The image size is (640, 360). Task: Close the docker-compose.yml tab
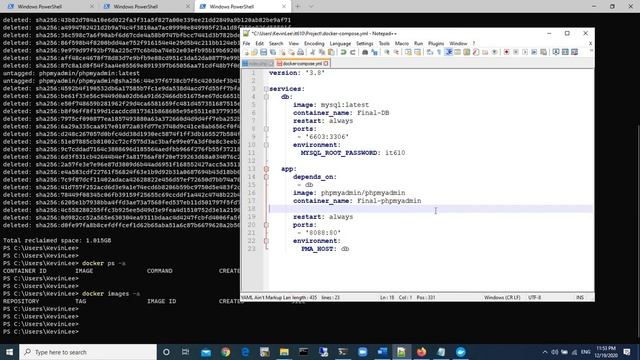(x=326, y=64)
